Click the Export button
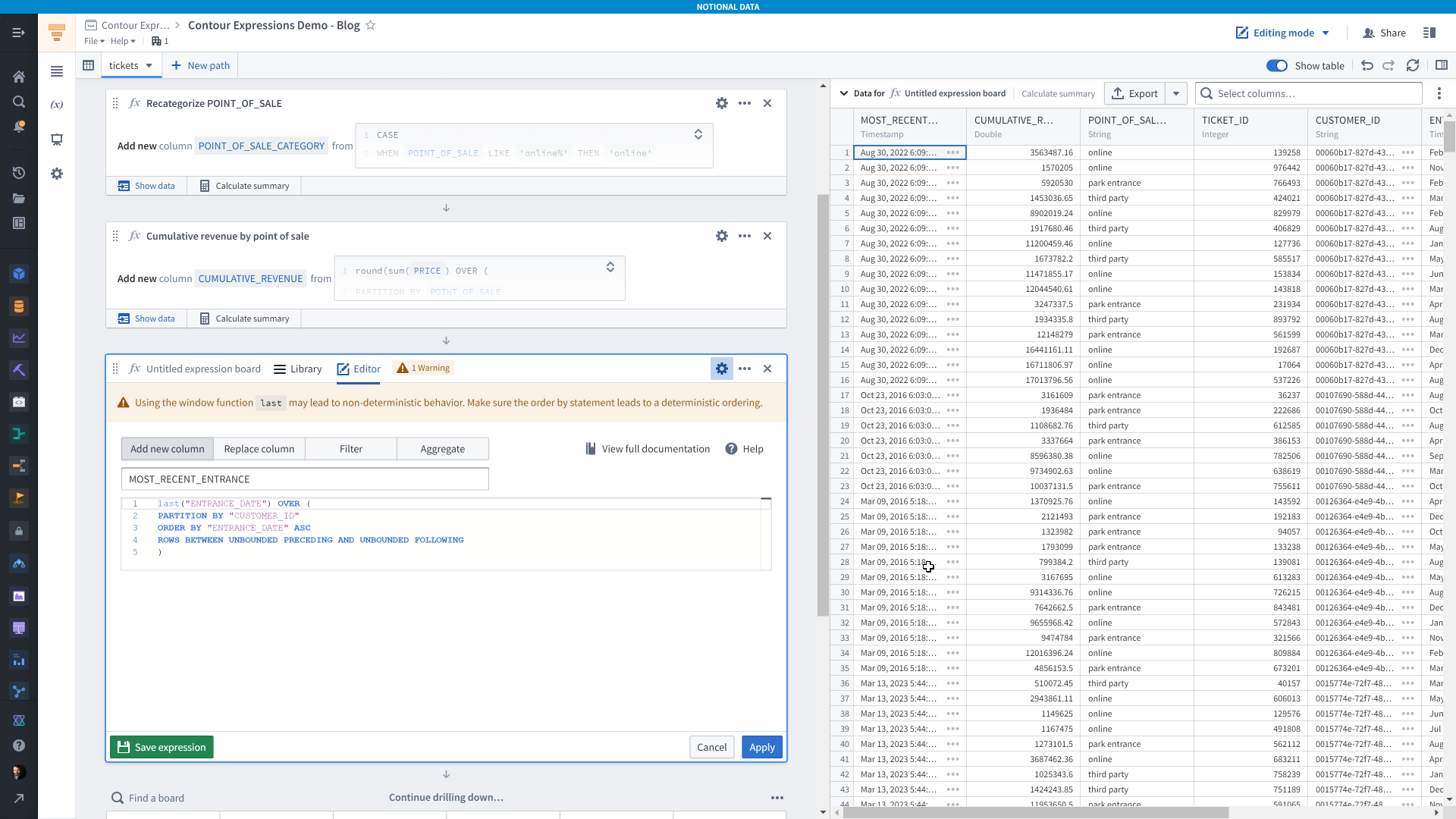Viewport: 1456px width, 819px height. (1135, 93)
